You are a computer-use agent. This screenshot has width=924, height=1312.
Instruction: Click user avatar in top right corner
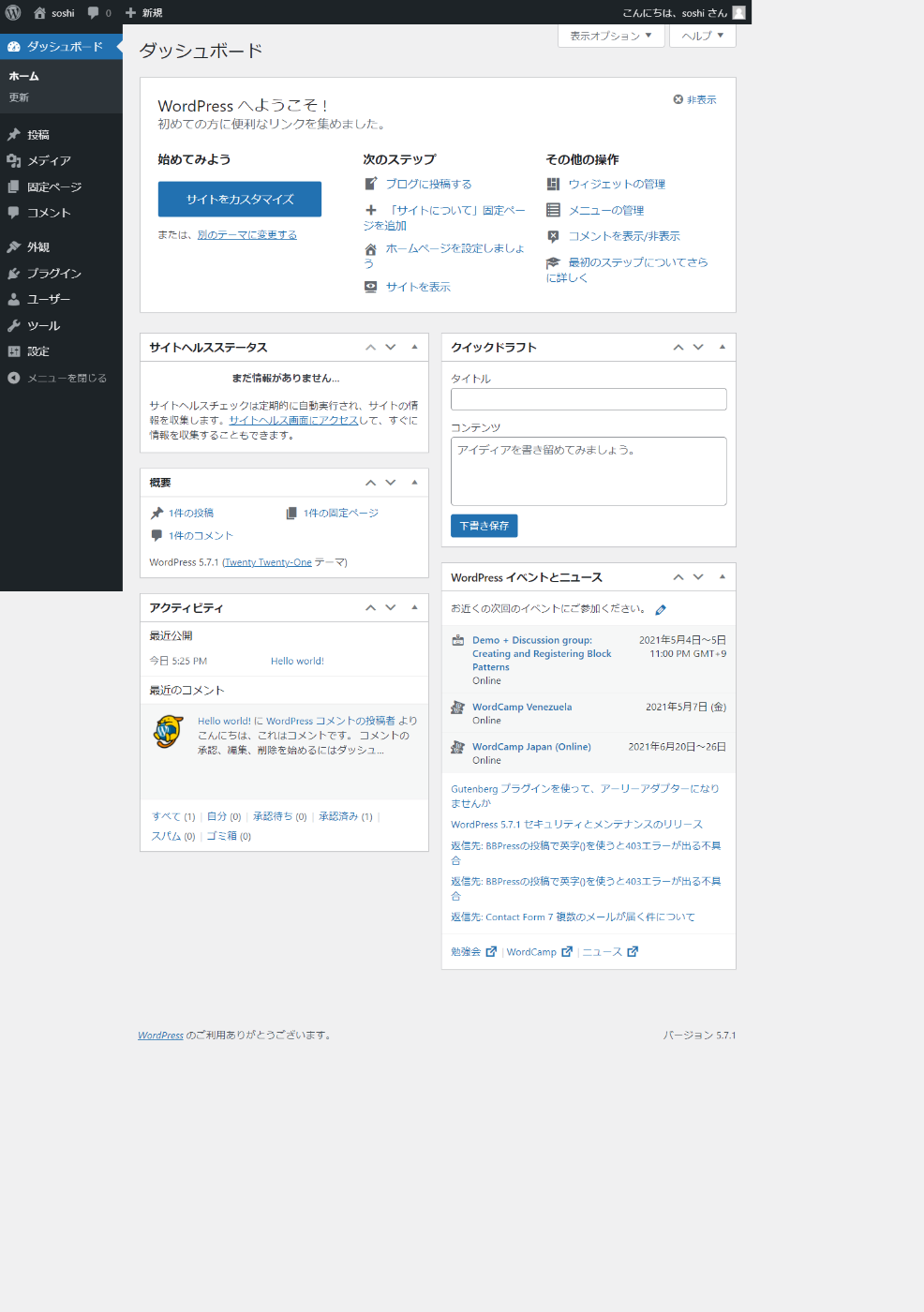click(738, 12)
